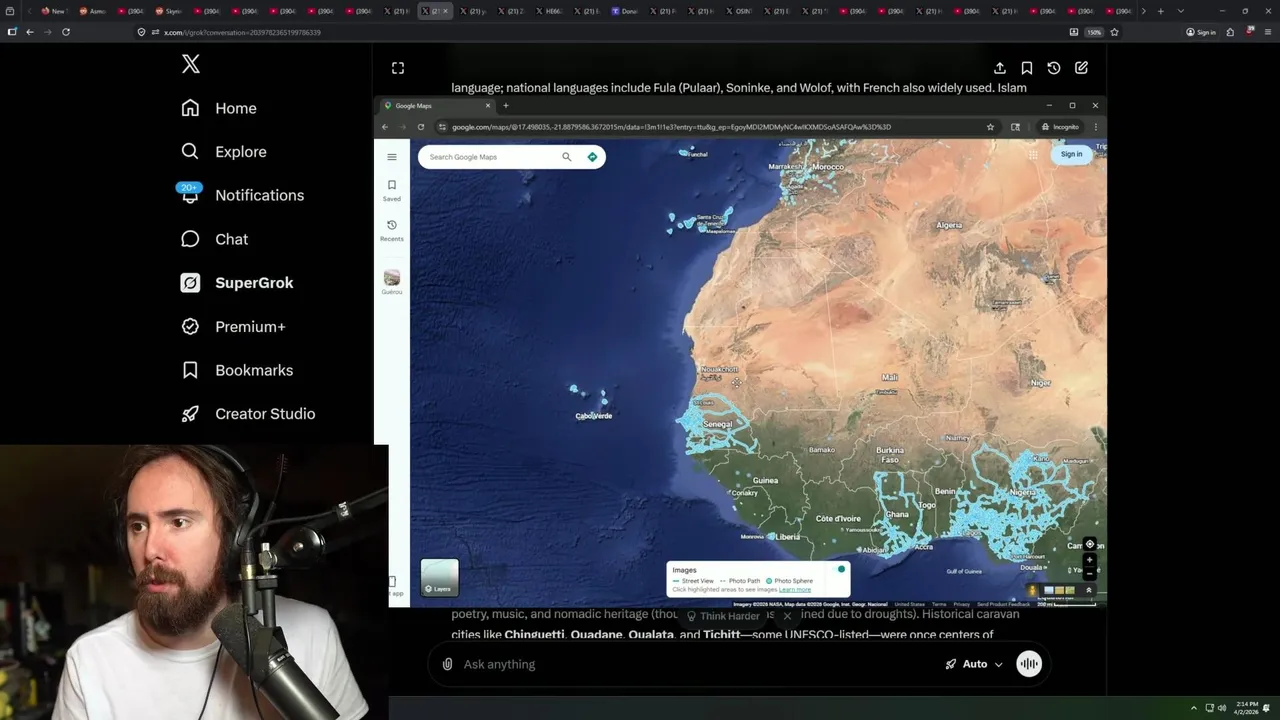The width and height of the screenshot is (1280, 720).
Task: Zoom in on the map
Action: tap(1089, 560)
